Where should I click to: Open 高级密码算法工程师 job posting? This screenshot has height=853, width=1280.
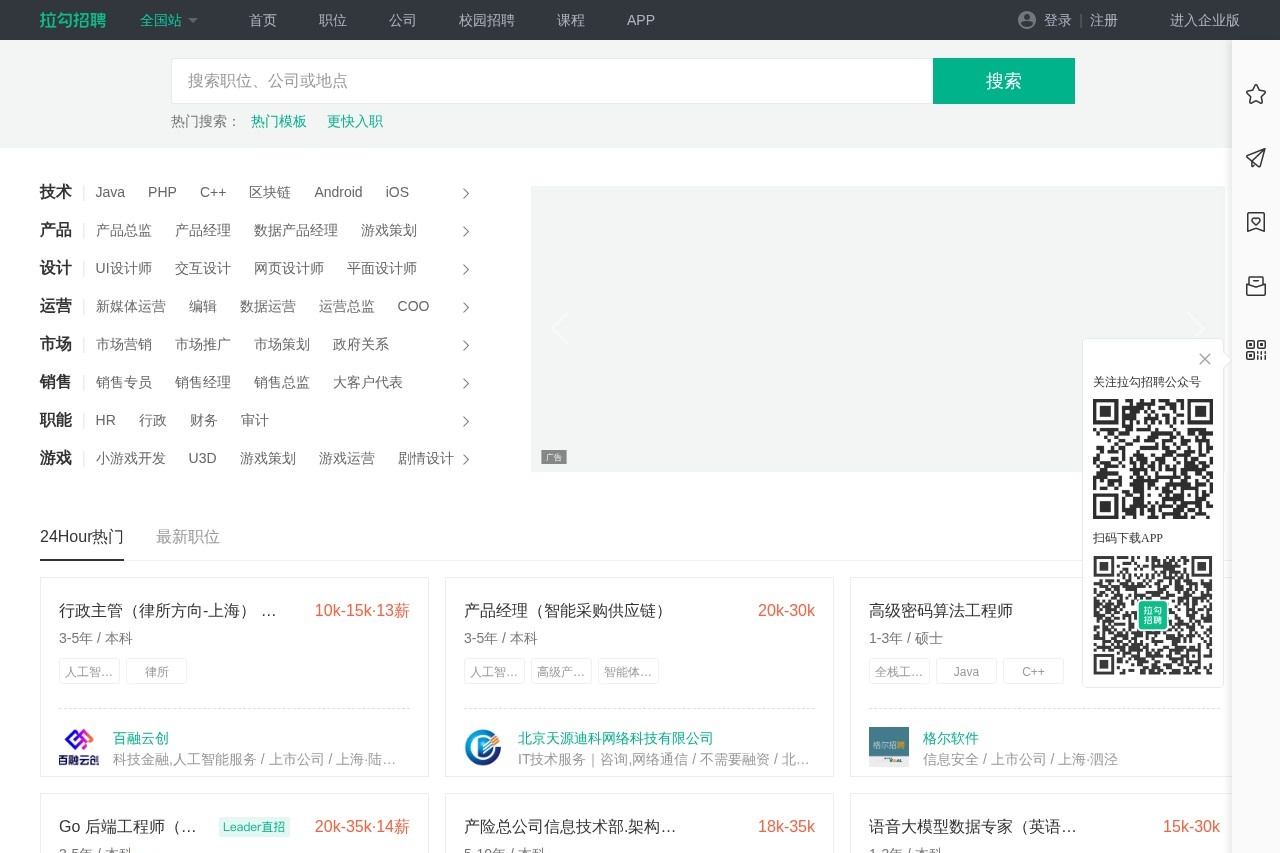tap(941, 610)
